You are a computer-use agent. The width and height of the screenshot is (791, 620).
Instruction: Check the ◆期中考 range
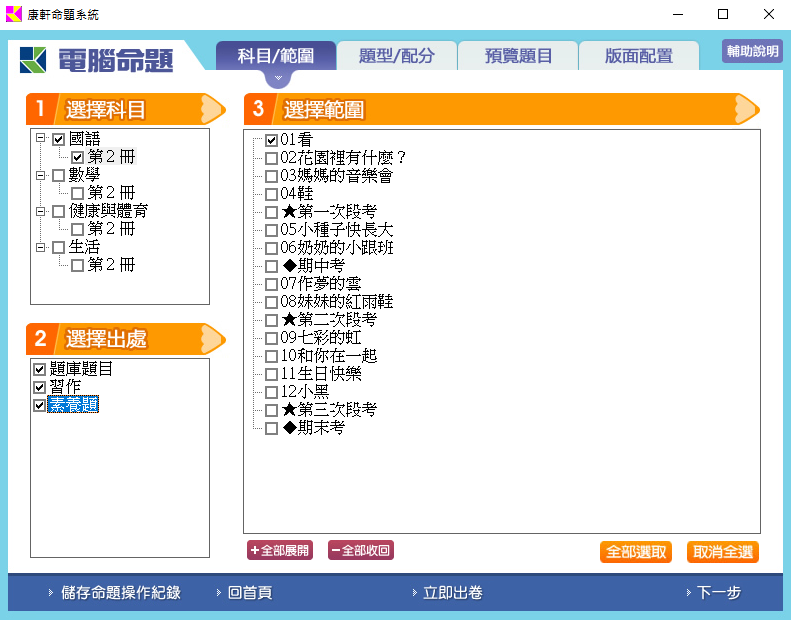coord(271,266)
